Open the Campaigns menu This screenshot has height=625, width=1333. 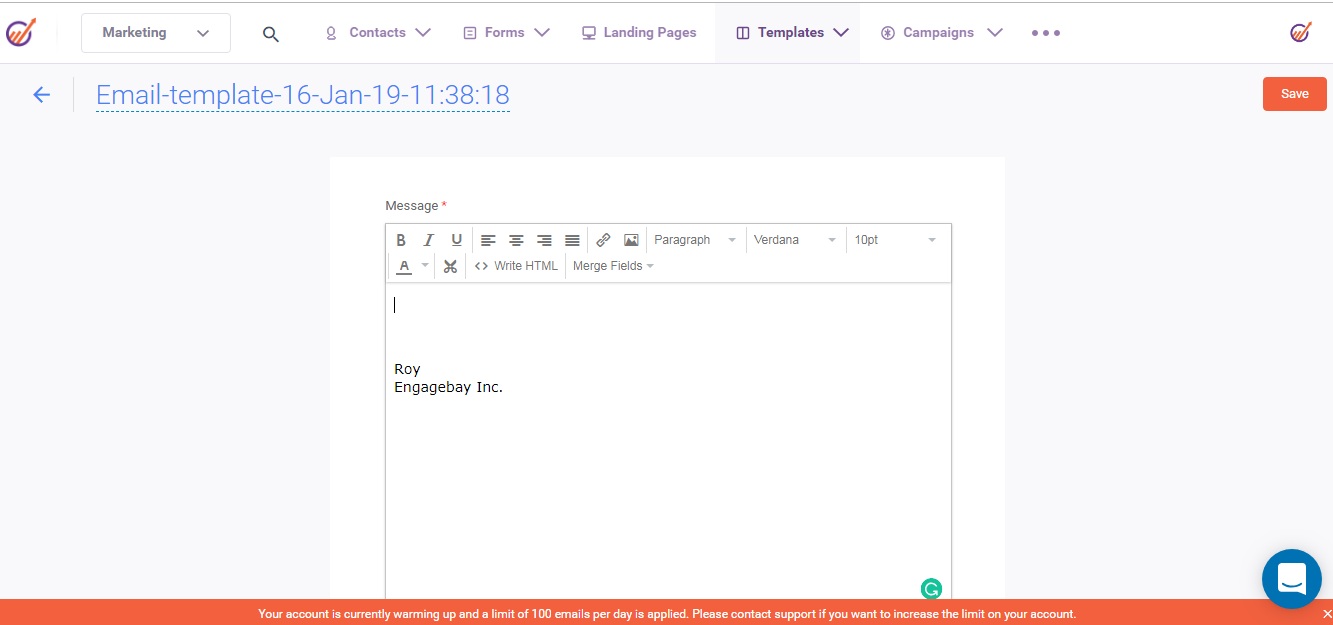[x=940, y=33]
